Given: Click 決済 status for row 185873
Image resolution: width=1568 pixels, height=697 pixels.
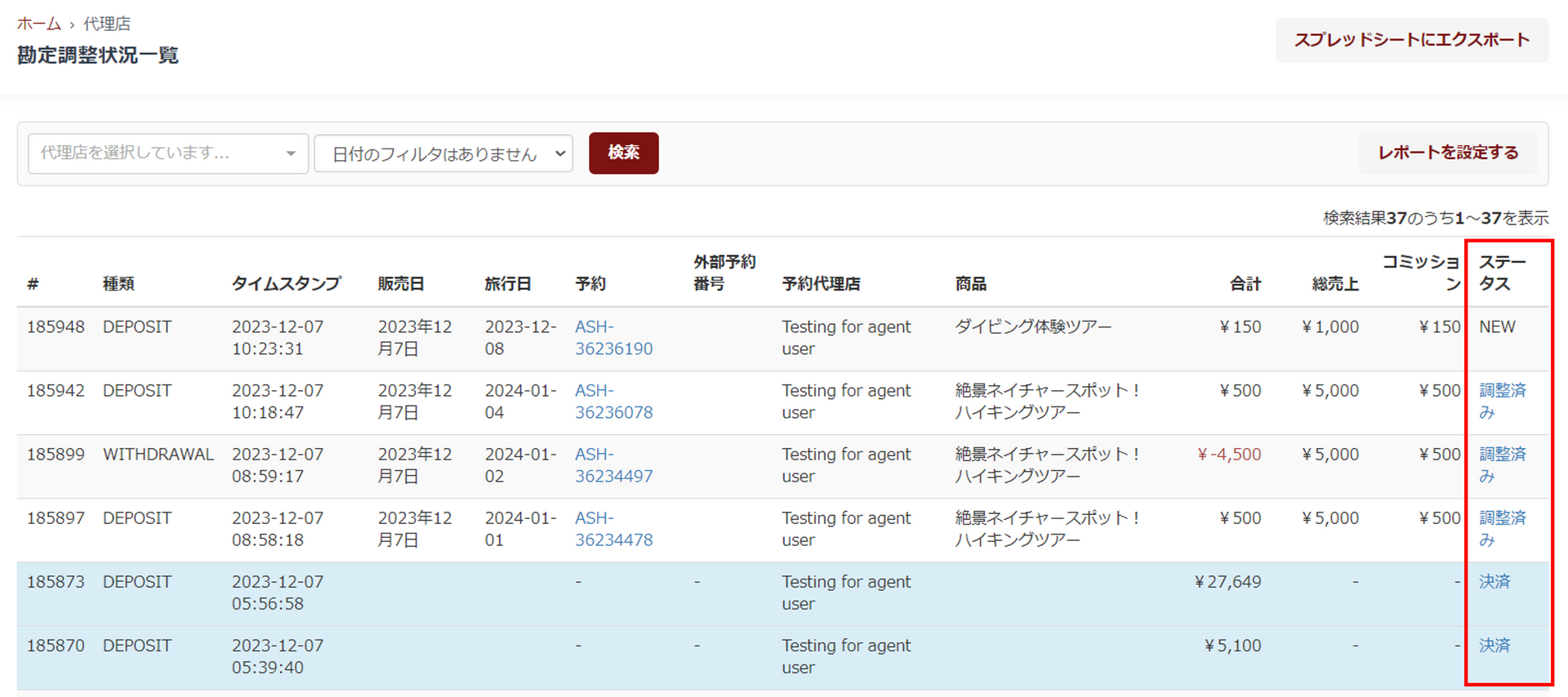Looking at the screenshot, I should pyautogui.click(x=1494, y=582).
